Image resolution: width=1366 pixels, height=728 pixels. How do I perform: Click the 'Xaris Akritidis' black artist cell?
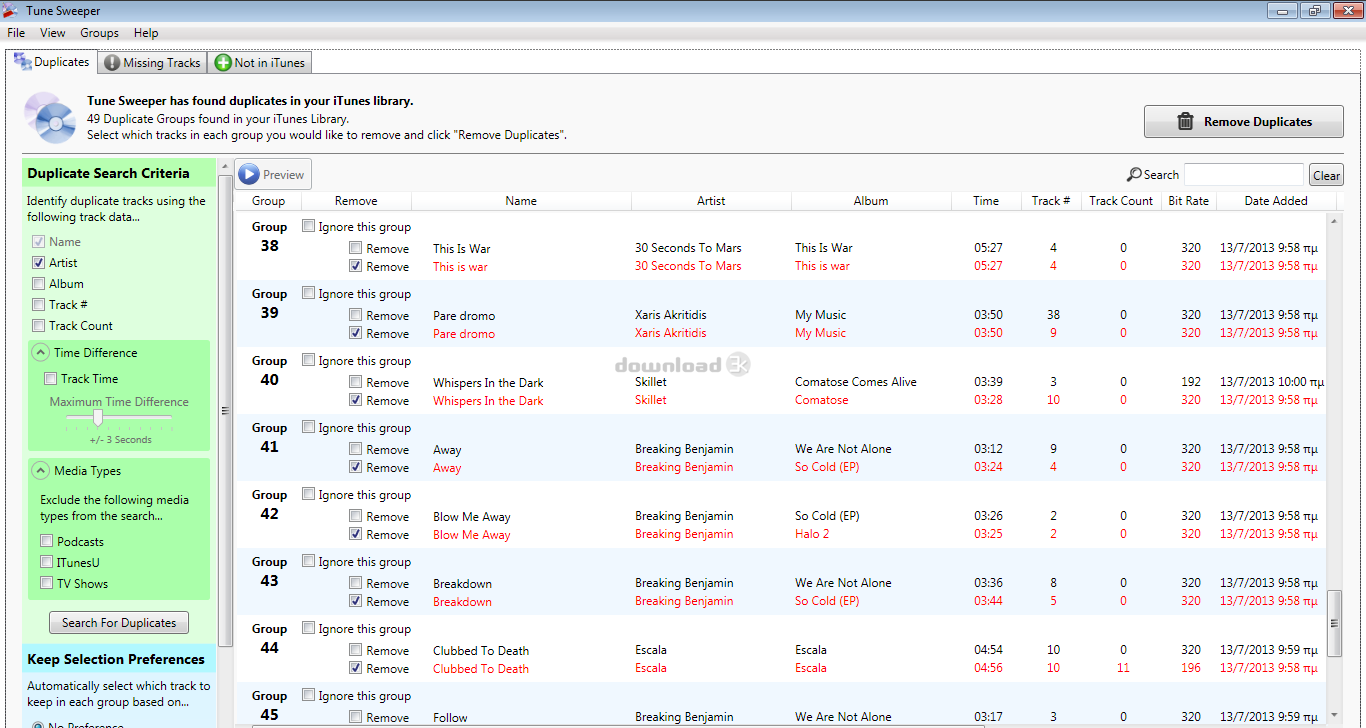tap(670, 315)
